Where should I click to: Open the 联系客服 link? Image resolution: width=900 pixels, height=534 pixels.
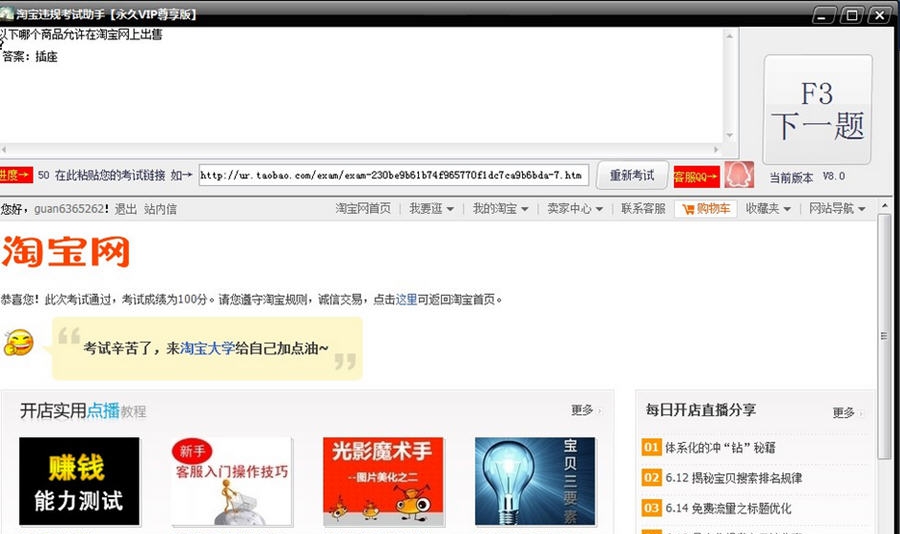[x=643, y=208]
